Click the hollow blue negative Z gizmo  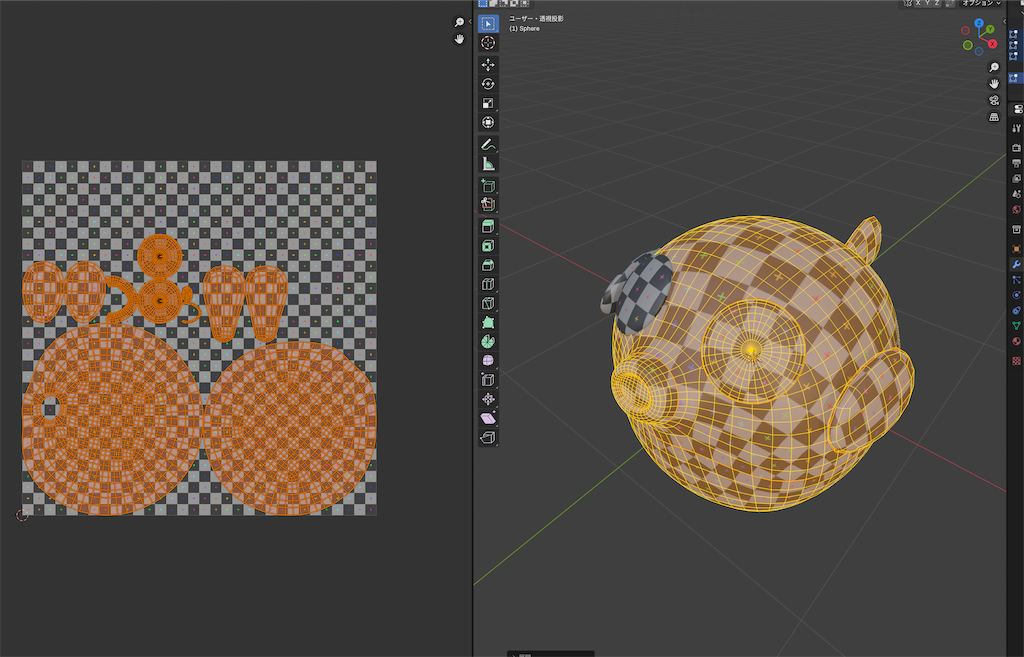[979, 51]
